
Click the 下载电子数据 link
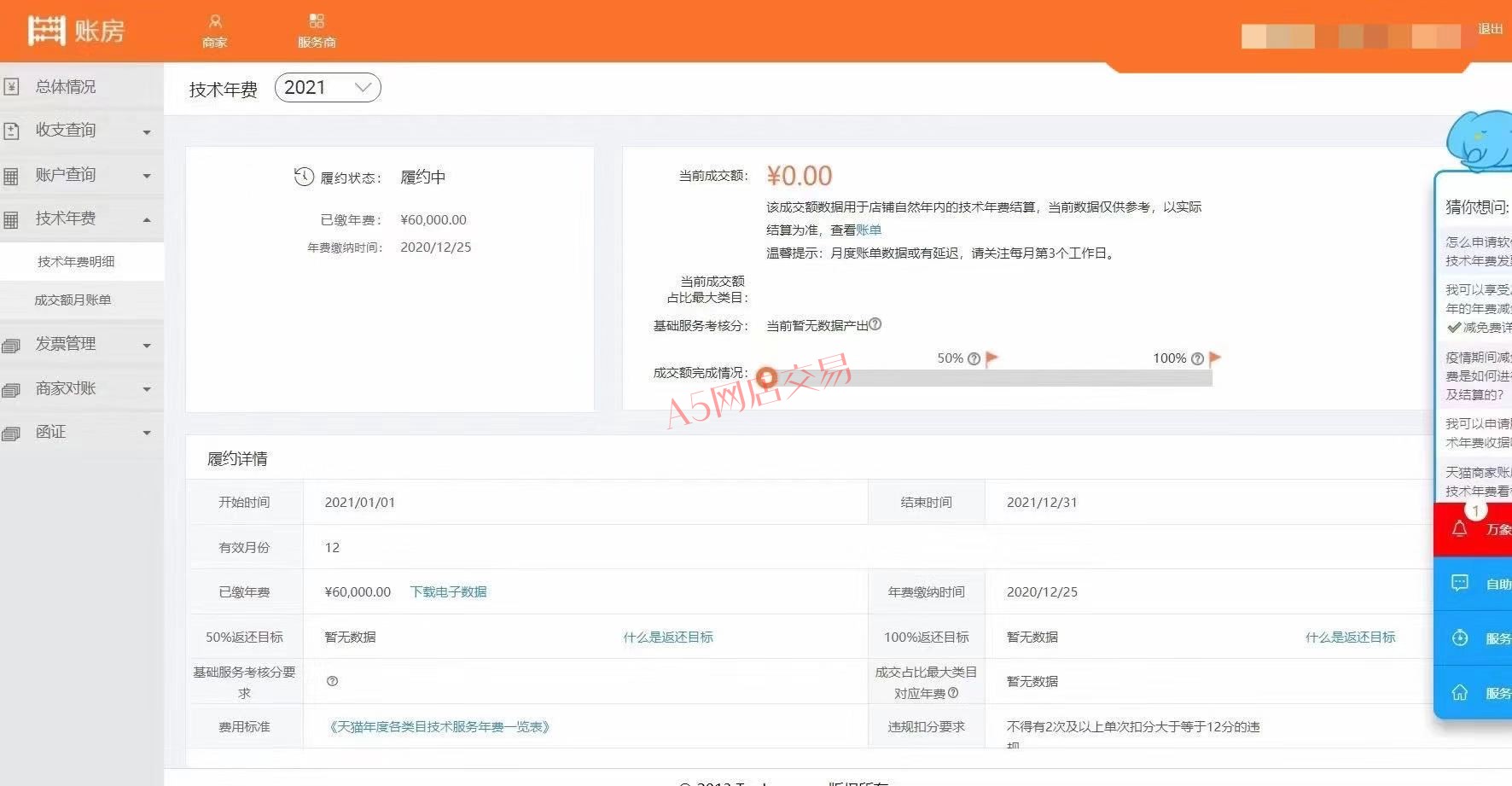point(448,592)
